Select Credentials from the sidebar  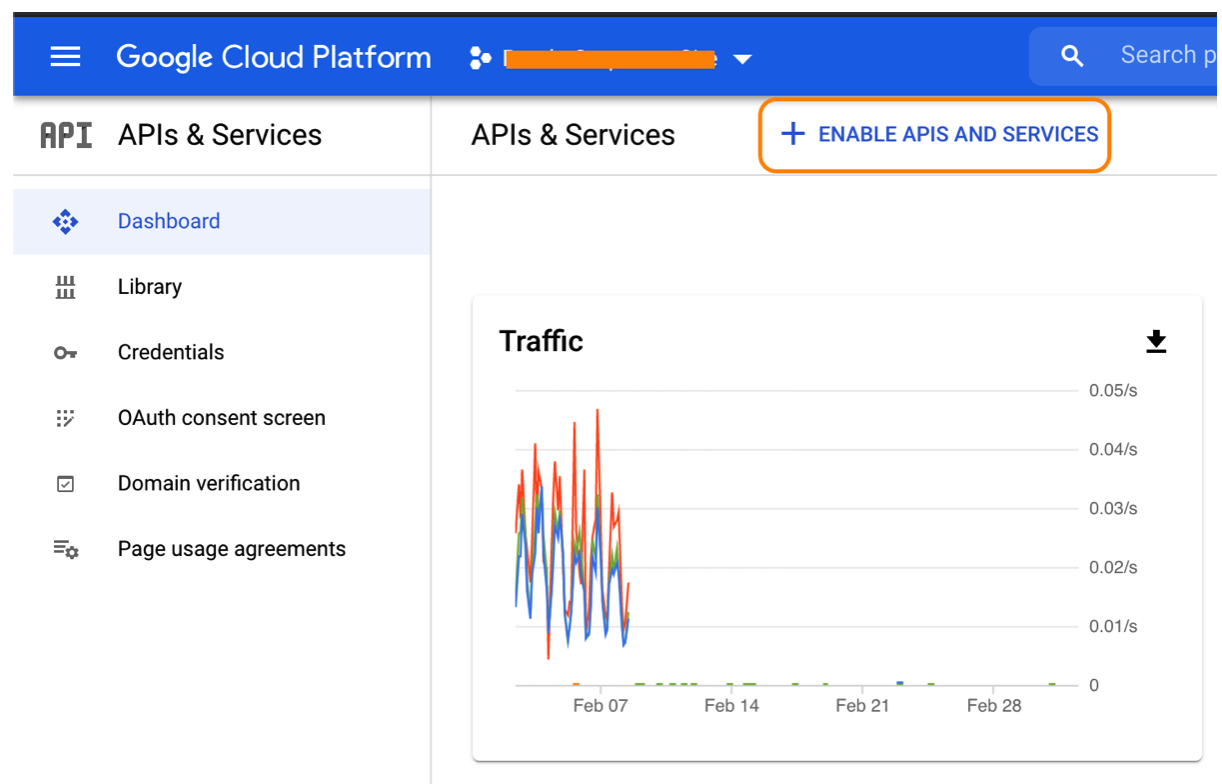tap(170, 352)
